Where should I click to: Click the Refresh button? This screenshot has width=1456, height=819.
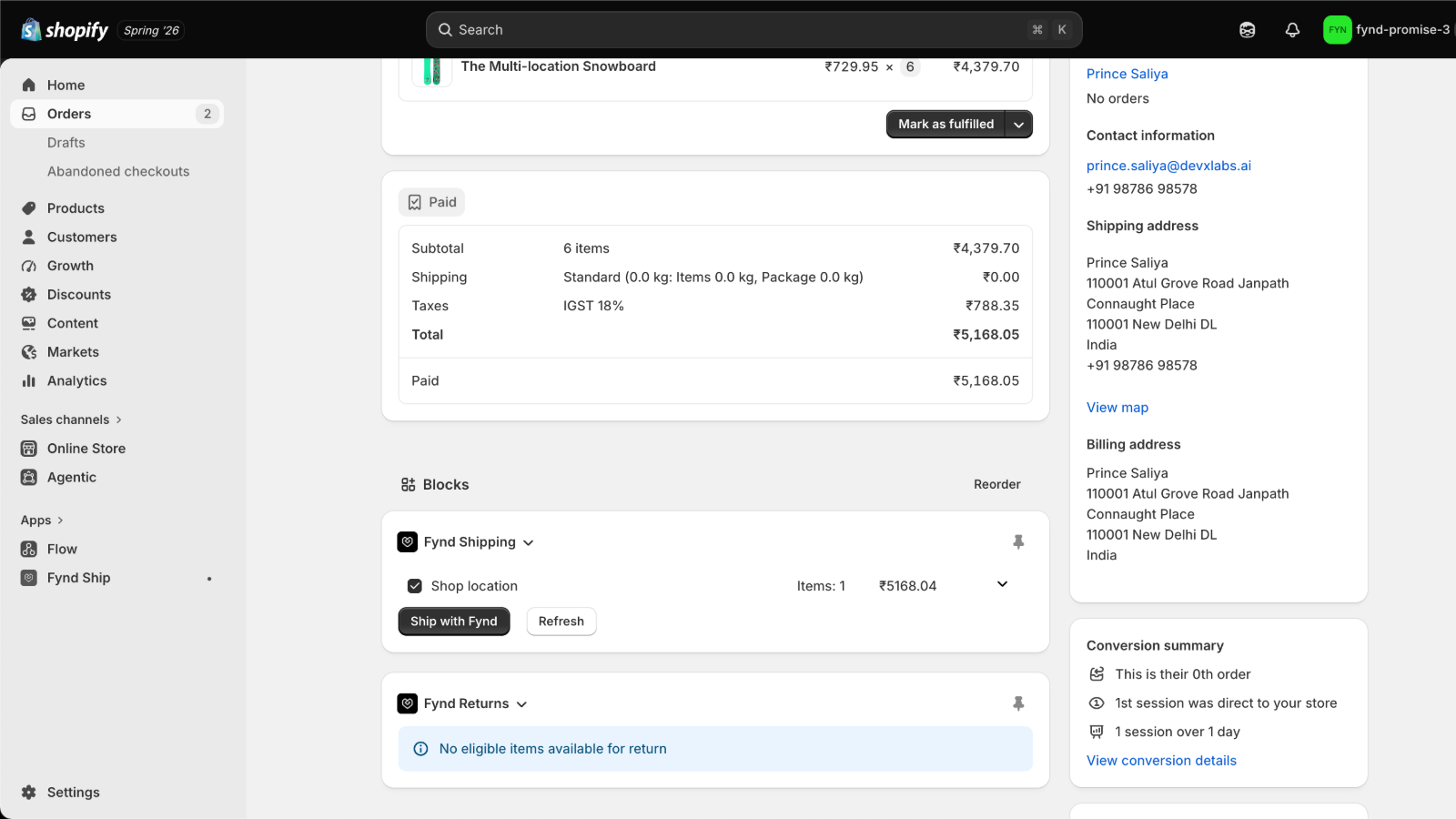pyautogui.click(x=561, y=622)
